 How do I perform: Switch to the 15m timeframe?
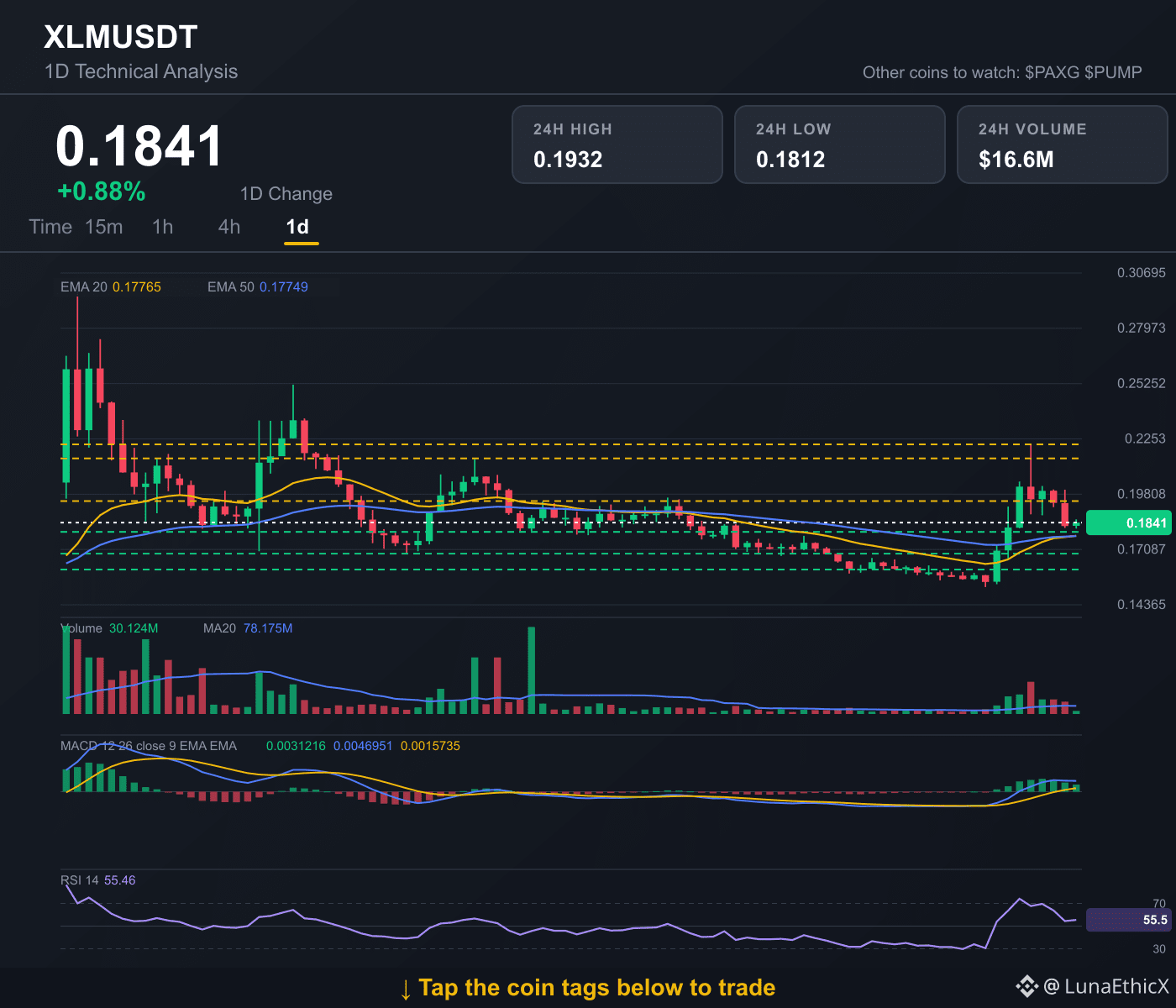coord(104,227)
